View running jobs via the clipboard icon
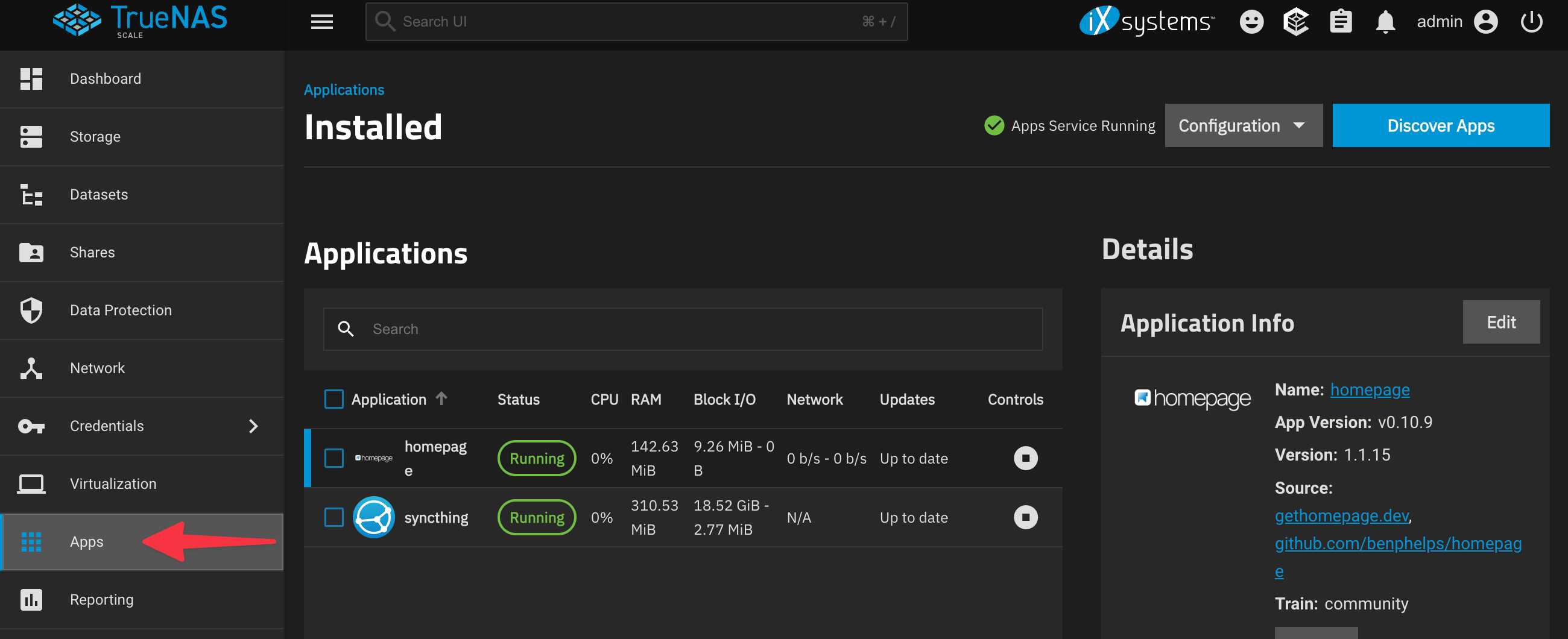Viewport: 1568px width, 639px height. (x=1341, y=21)
